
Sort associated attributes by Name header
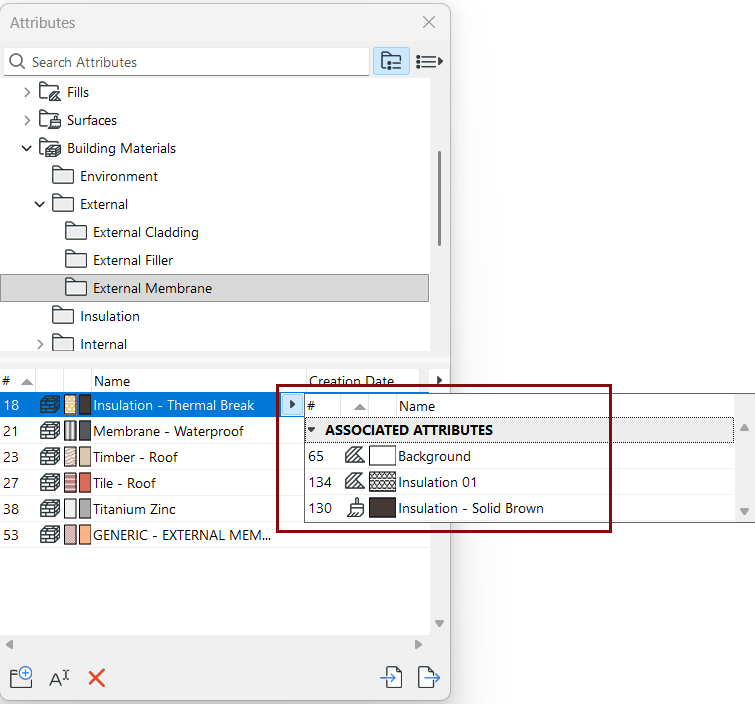point(417,406)
